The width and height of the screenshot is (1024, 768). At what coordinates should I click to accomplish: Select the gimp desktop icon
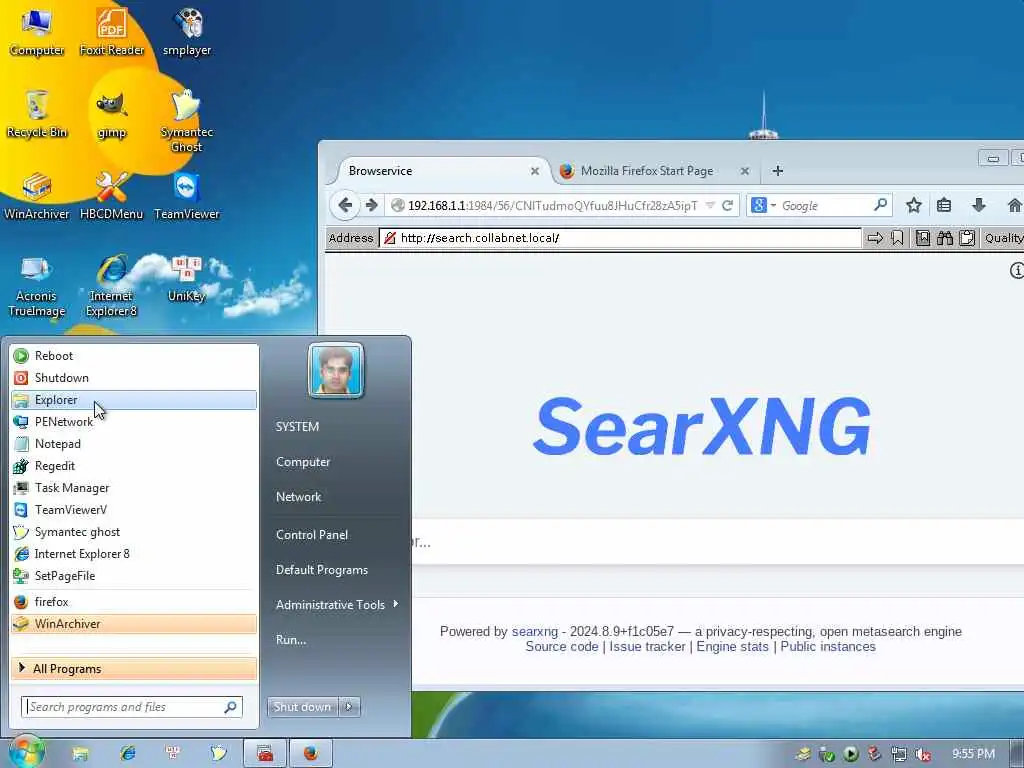[x=112, y=114]
